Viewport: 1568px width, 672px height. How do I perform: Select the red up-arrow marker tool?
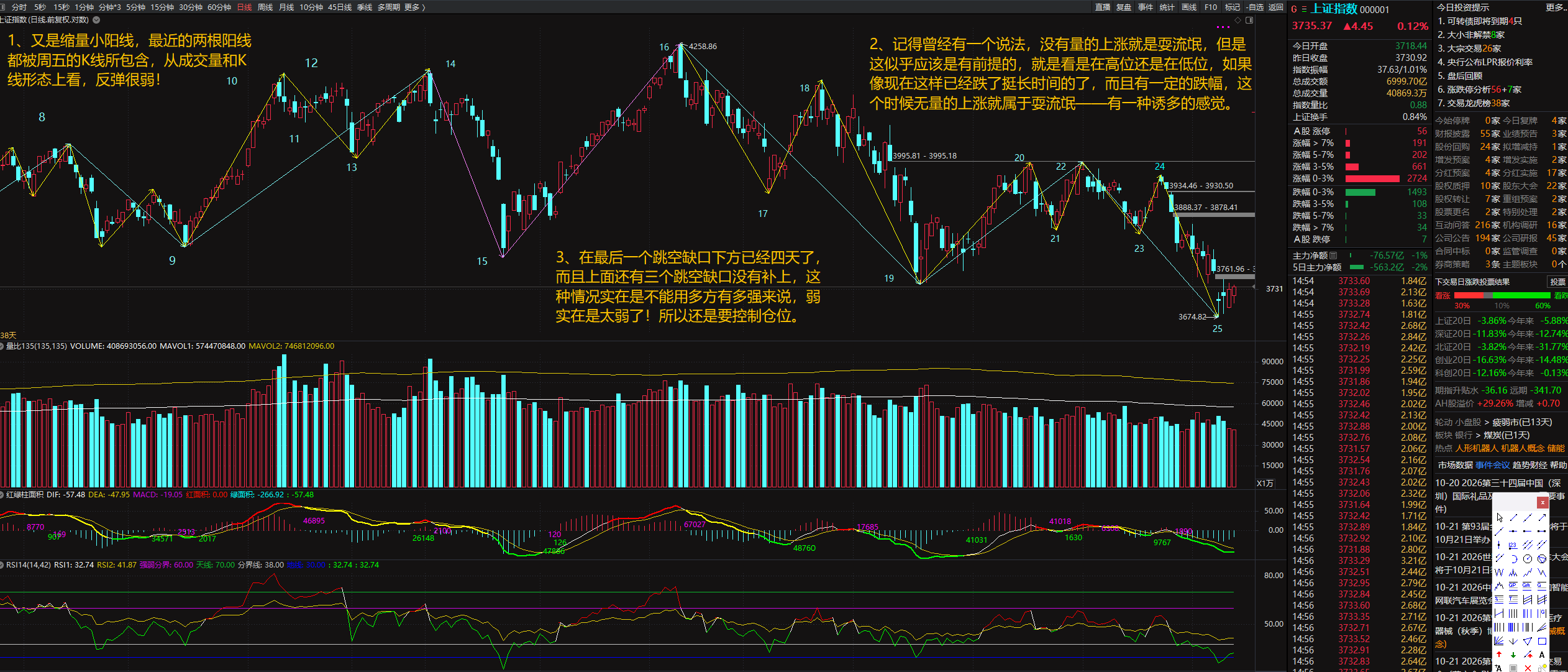click(x=1499, y=654)
